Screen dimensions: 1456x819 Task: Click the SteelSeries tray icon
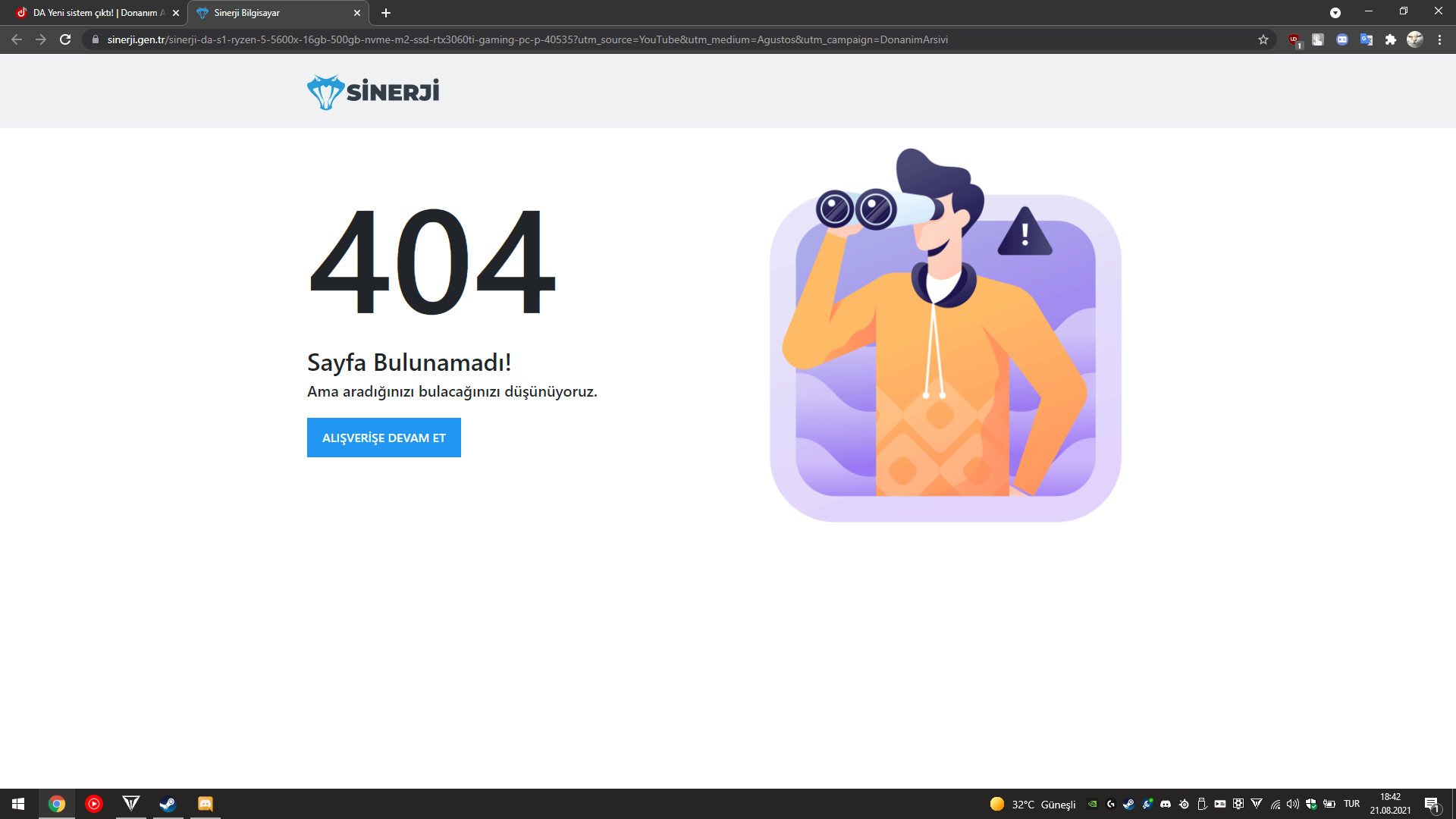coord(1184,804)
